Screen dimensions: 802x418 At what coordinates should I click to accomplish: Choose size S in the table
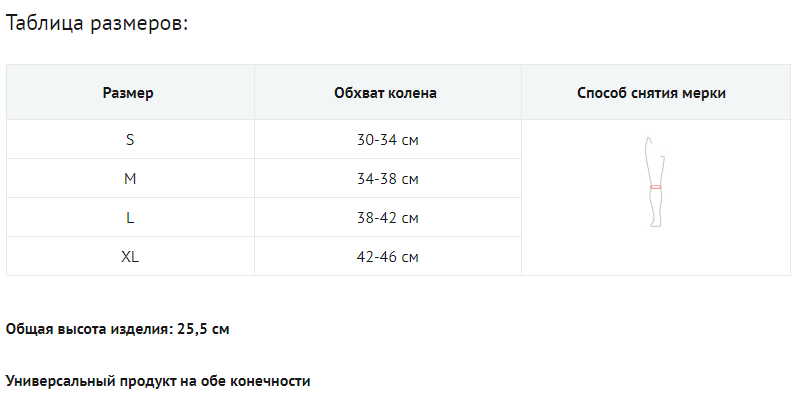[x=130, y=140]
